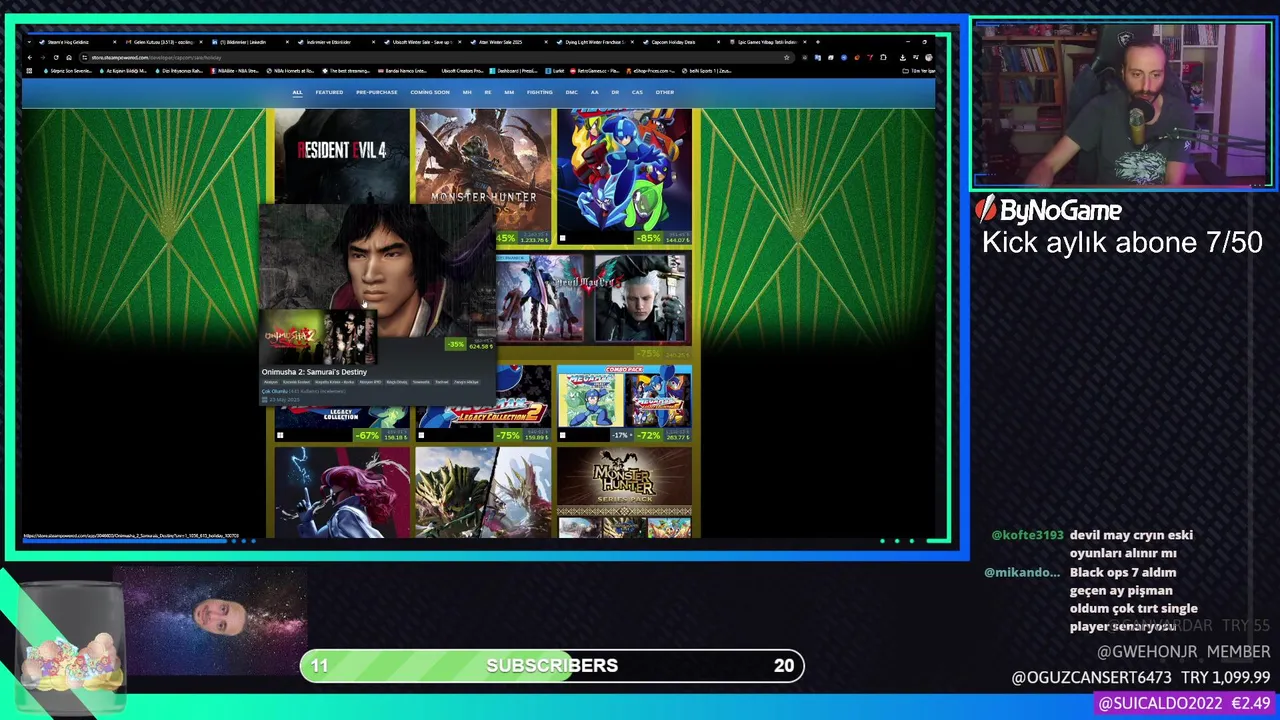
Task: Open the eShop-Prices.com bookmark
Action: pyautogui.click(x=652, y=71)
